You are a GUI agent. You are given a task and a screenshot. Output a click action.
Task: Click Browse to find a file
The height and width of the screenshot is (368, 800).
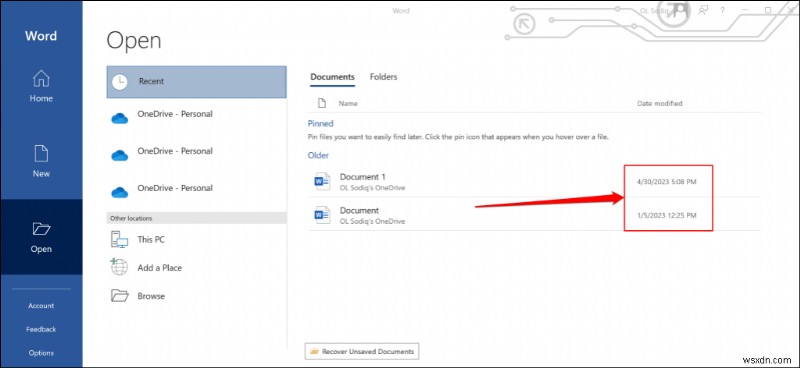click(196, 296)
